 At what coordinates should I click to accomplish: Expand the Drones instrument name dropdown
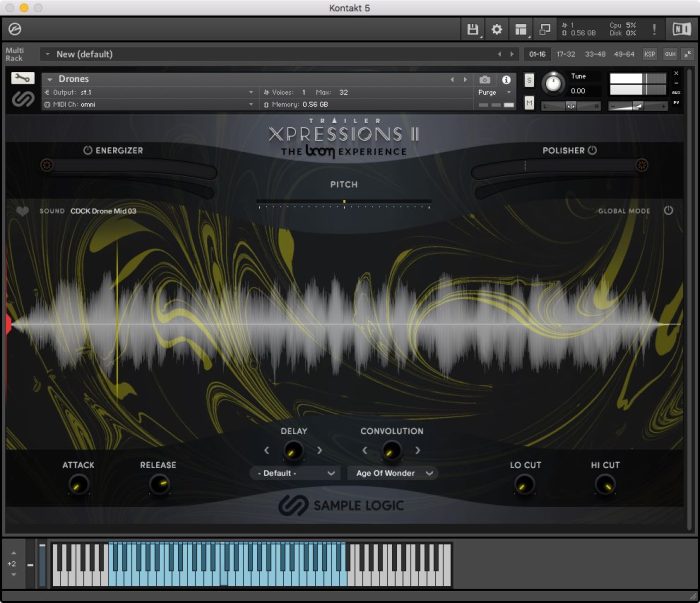click(x=50, y=79)
